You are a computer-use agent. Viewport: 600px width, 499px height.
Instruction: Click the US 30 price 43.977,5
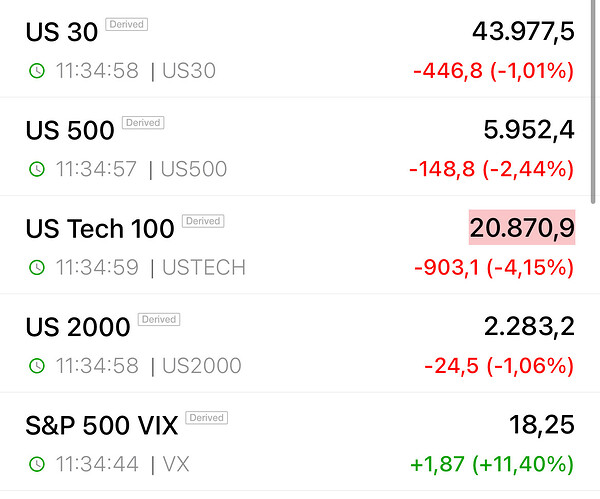(x=523, y=31)
